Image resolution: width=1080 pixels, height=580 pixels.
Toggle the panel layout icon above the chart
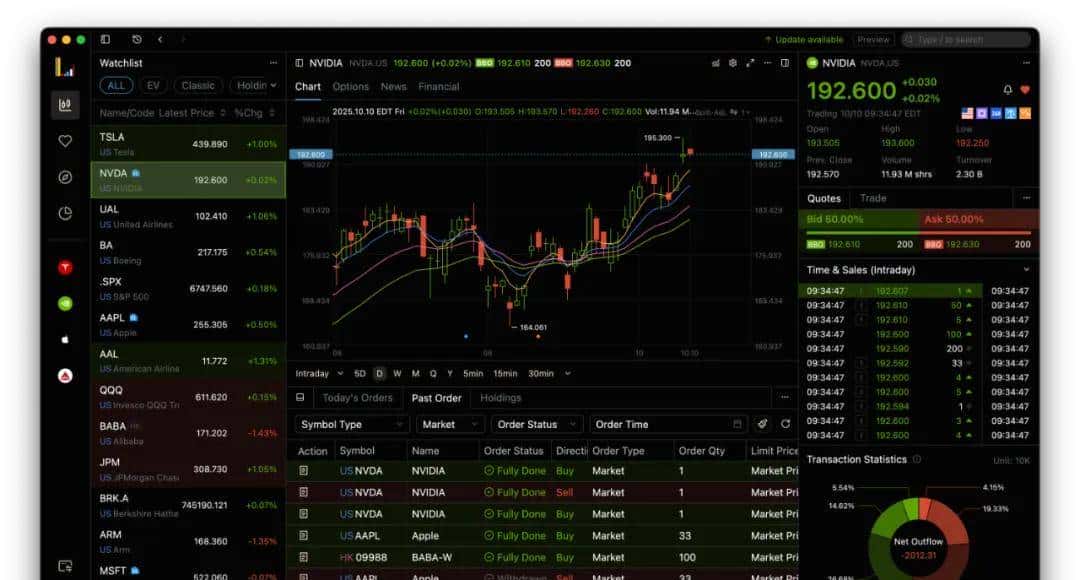click(785, 62)
